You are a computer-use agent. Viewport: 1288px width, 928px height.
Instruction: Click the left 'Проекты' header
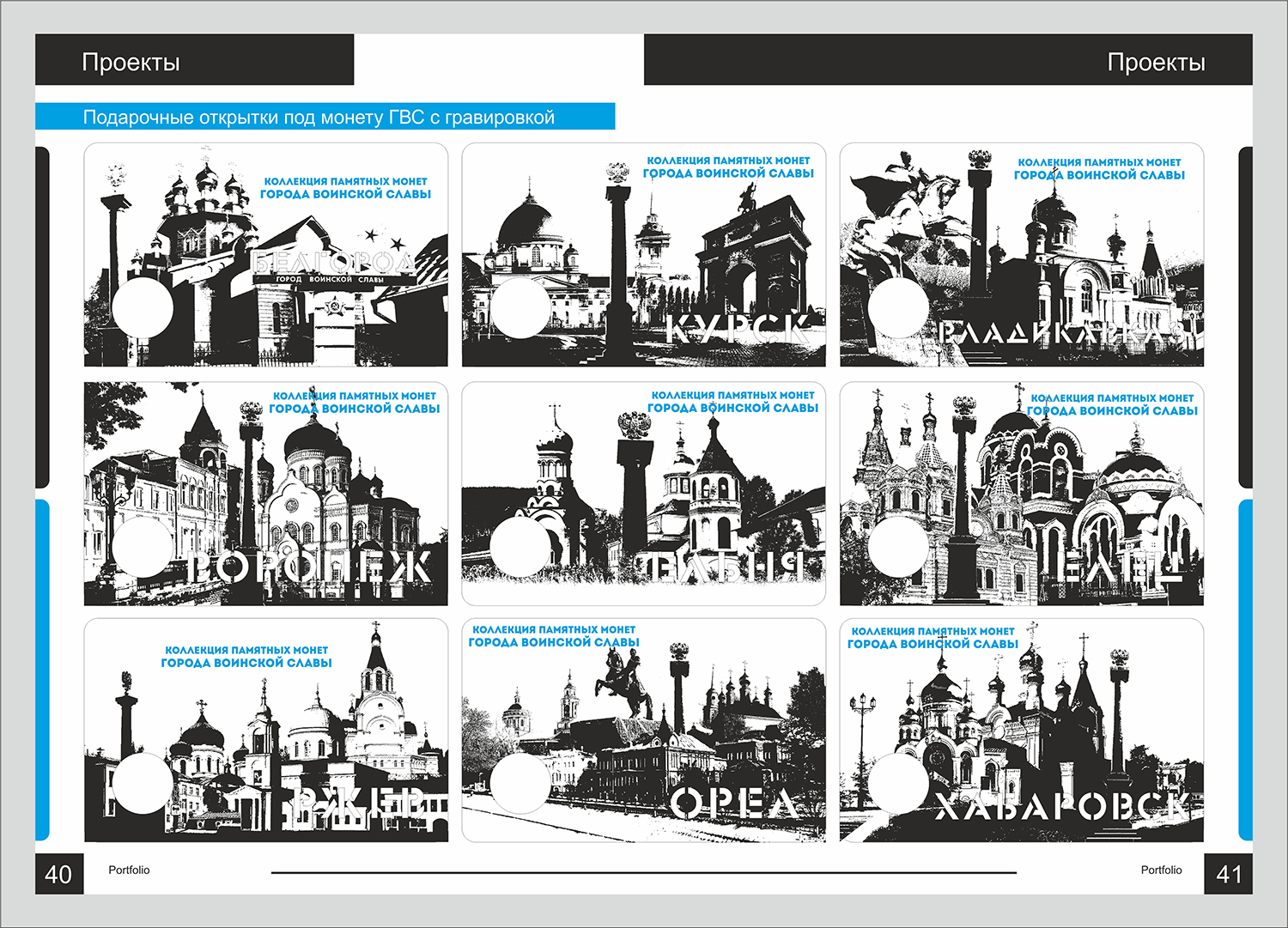coord(131,62)
